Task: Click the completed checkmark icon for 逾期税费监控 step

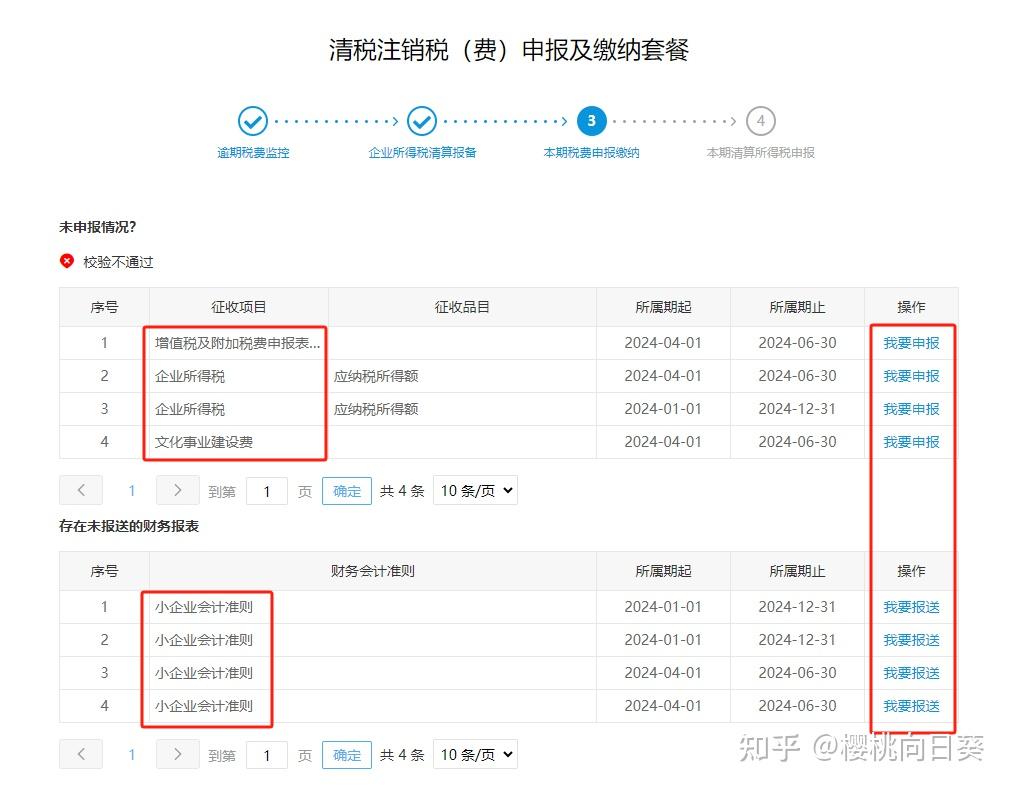Action: point(251,120)
